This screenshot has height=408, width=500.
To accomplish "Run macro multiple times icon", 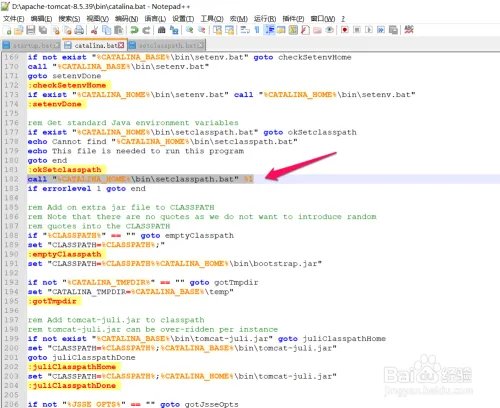I will (x=381, y=30).
